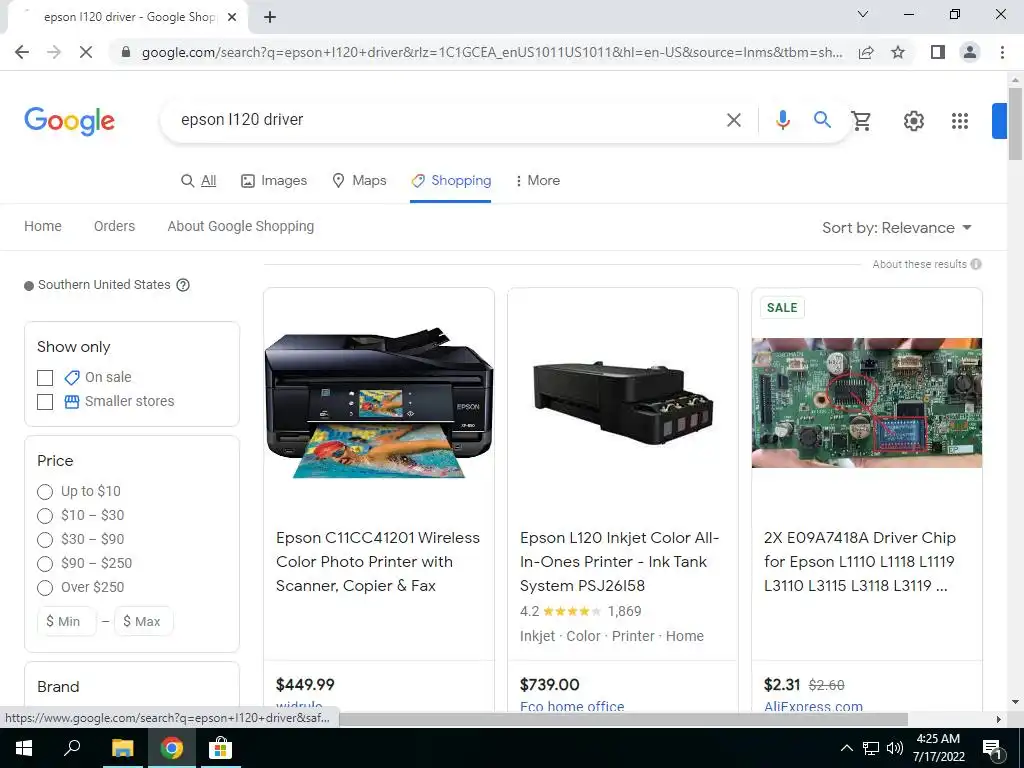The height and width of the screenshot is (768, 1024).
Task: Switch to the Maps tab
Action: (x=359, y=180)
